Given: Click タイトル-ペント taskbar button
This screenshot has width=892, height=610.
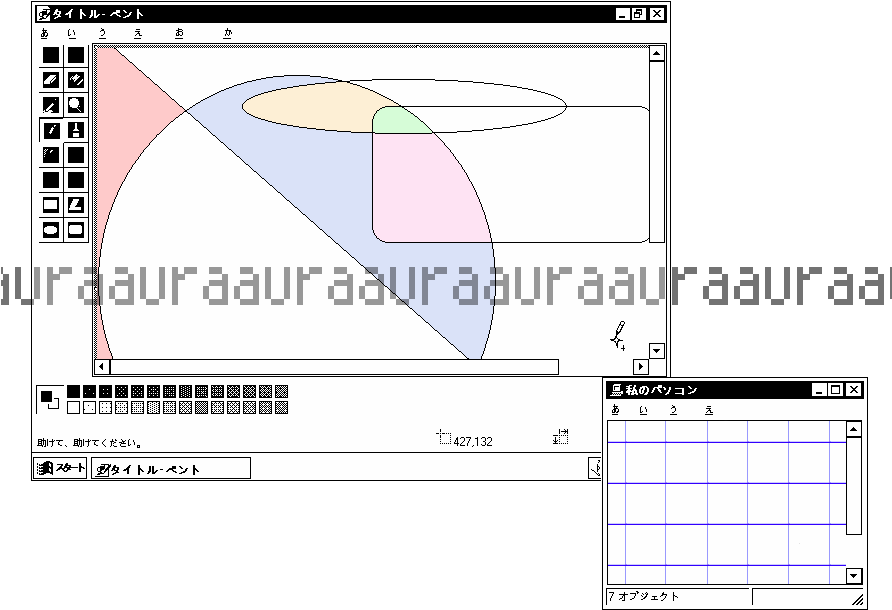Looking at the screenshot, I should 170,469.
